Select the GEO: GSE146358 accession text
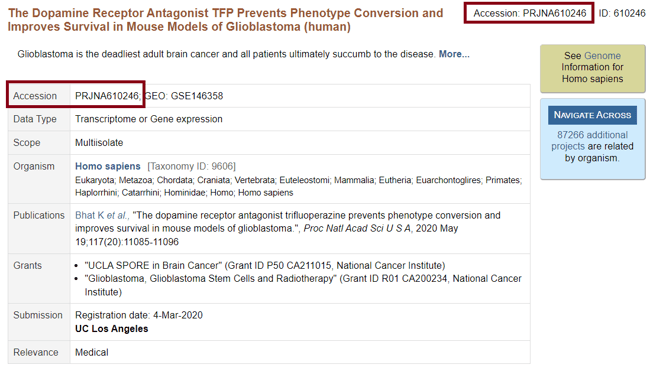 click(184, 96)
